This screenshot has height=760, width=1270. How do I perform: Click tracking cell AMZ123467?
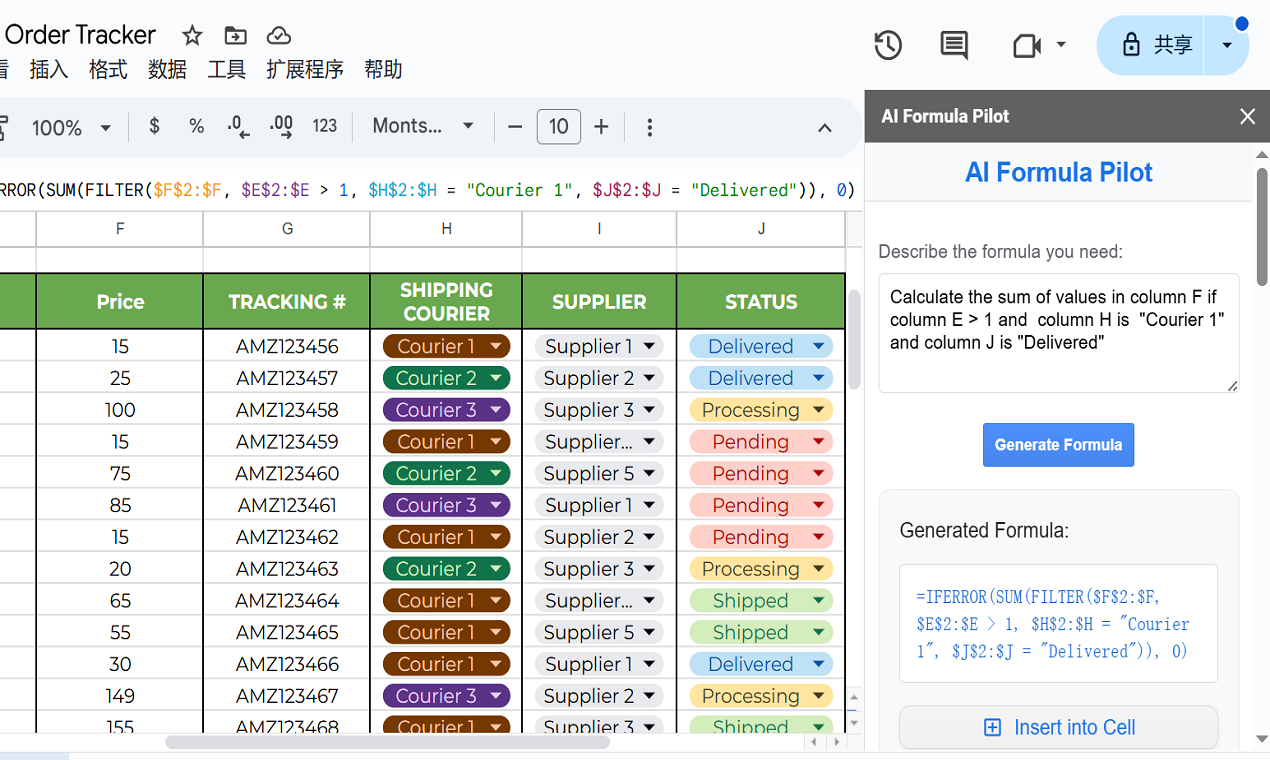tap(287, 696)
